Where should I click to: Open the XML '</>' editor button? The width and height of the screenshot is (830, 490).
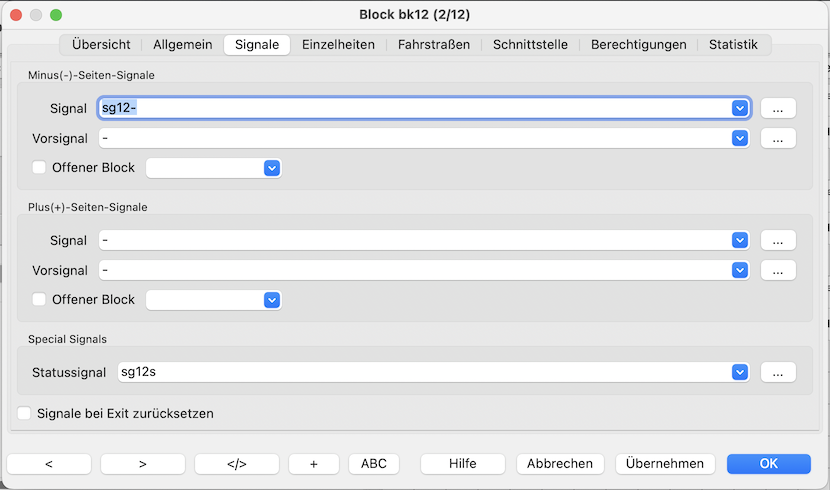(x=236, y=464)
